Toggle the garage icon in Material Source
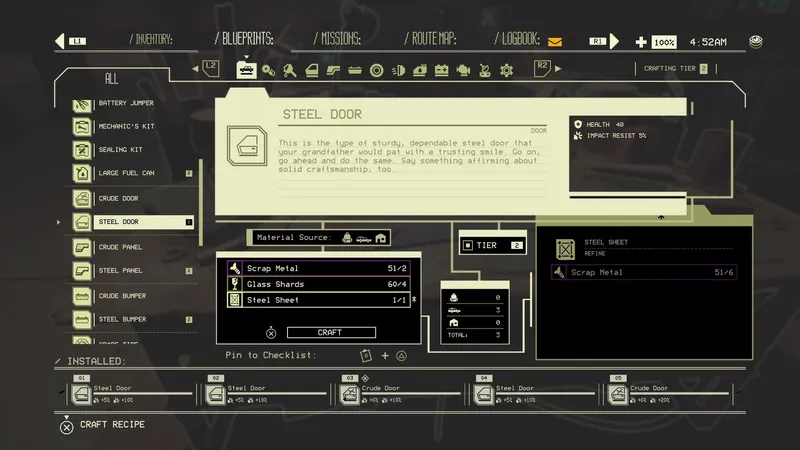The height and width of the screenshot is (450, 800). 380,237
